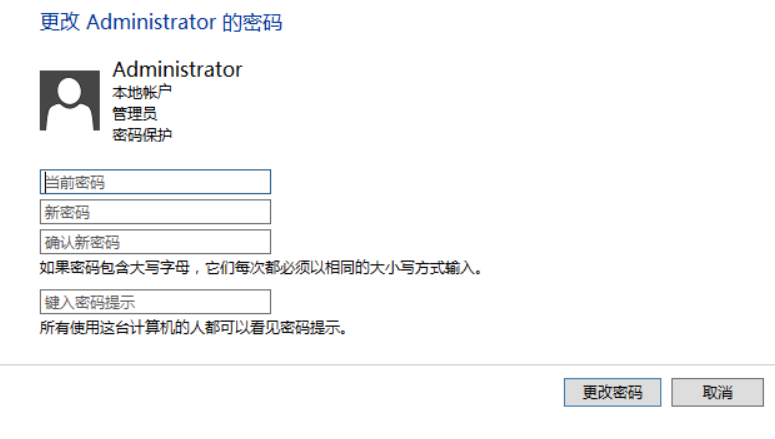Click the horizontal separator line above buttons
The image size is (775, 439).
(x=387, y=365)
